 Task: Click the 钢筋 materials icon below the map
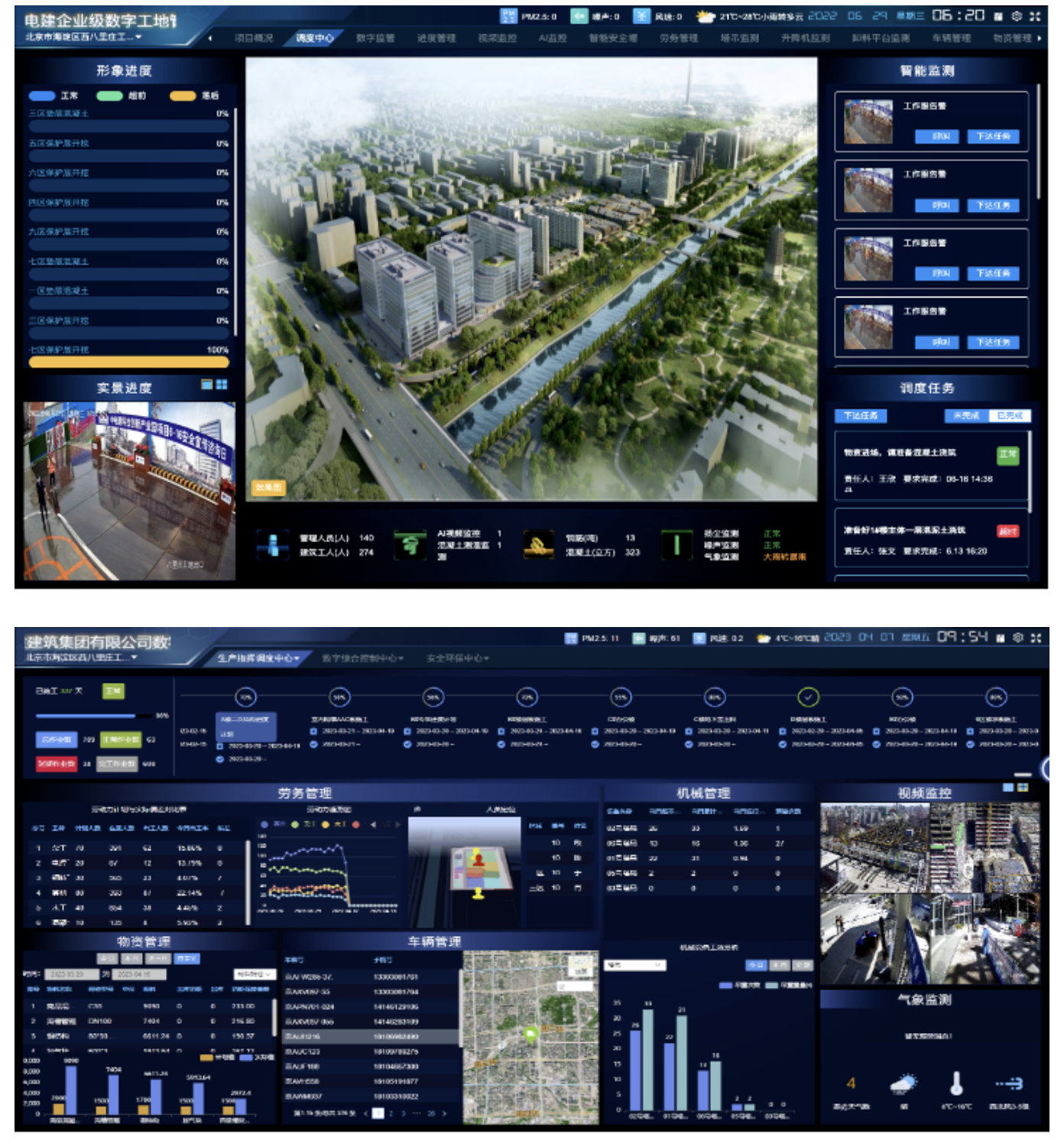pyautogui.click(x=538, y=544)
